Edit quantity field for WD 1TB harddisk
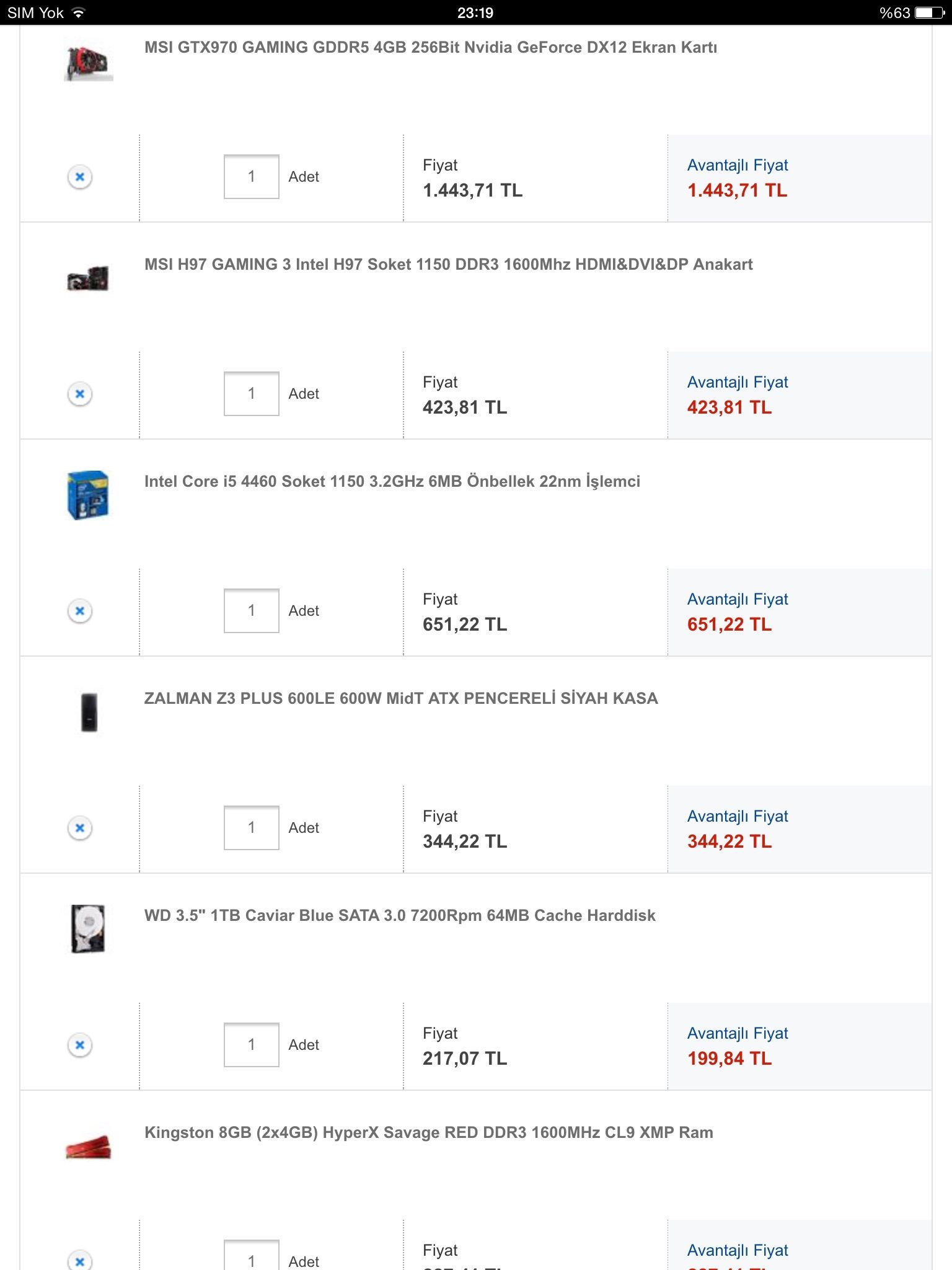This screenshot has width=952, height=1270. pos(251,1045)
